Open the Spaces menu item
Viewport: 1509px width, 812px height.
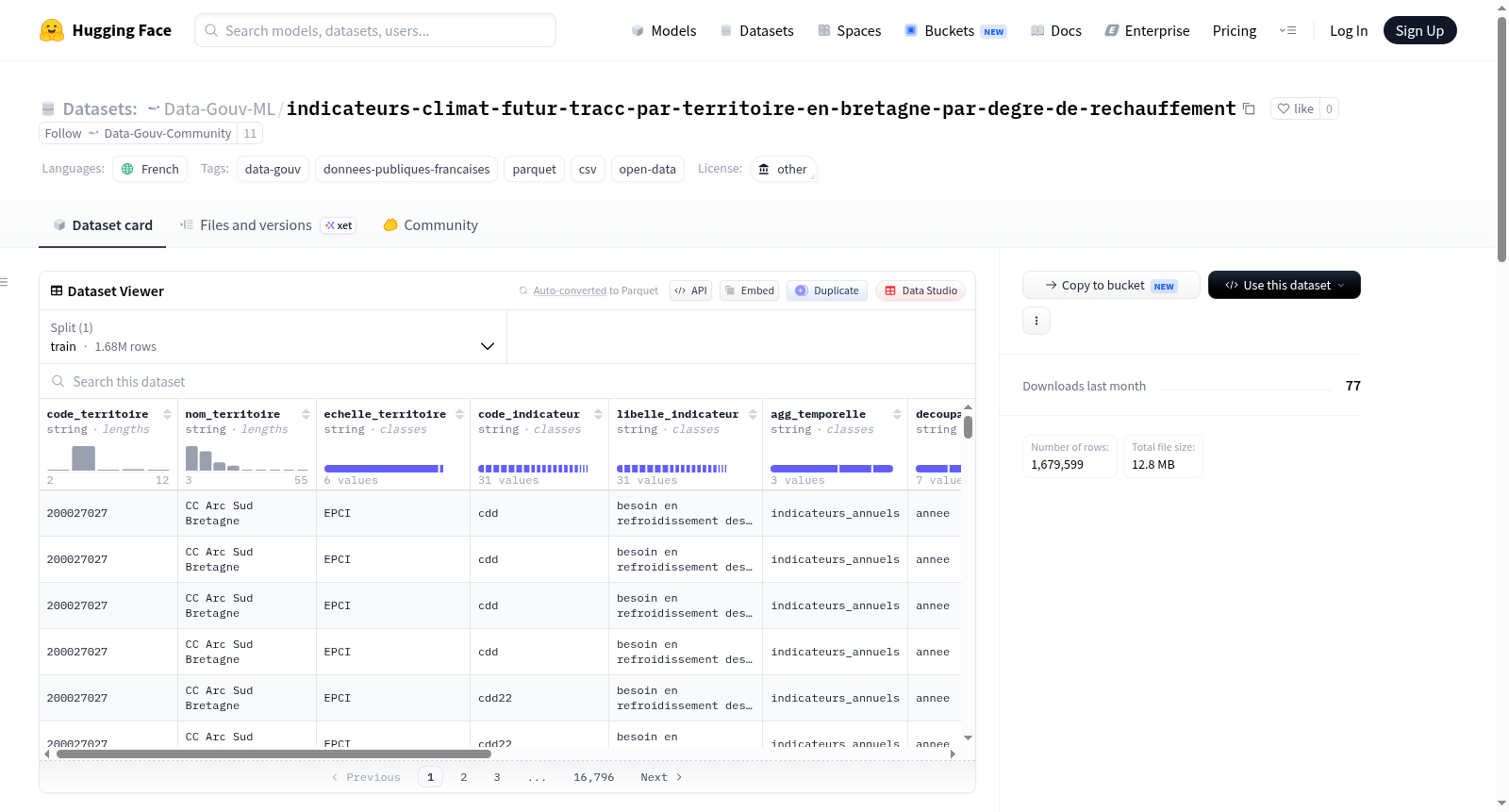click(x=850, y=30)
